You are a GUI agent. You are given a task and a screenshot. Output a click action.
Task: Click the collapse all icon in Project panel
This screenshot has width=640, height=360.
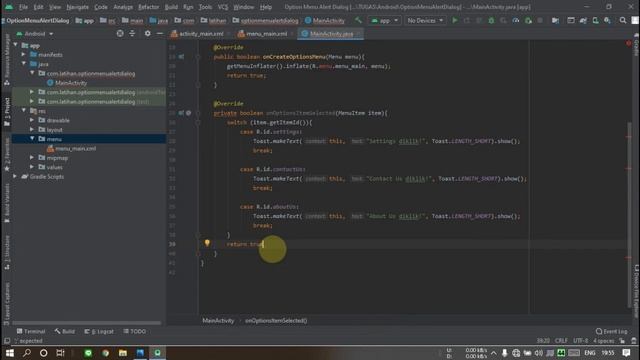click(x=132, y=33)
